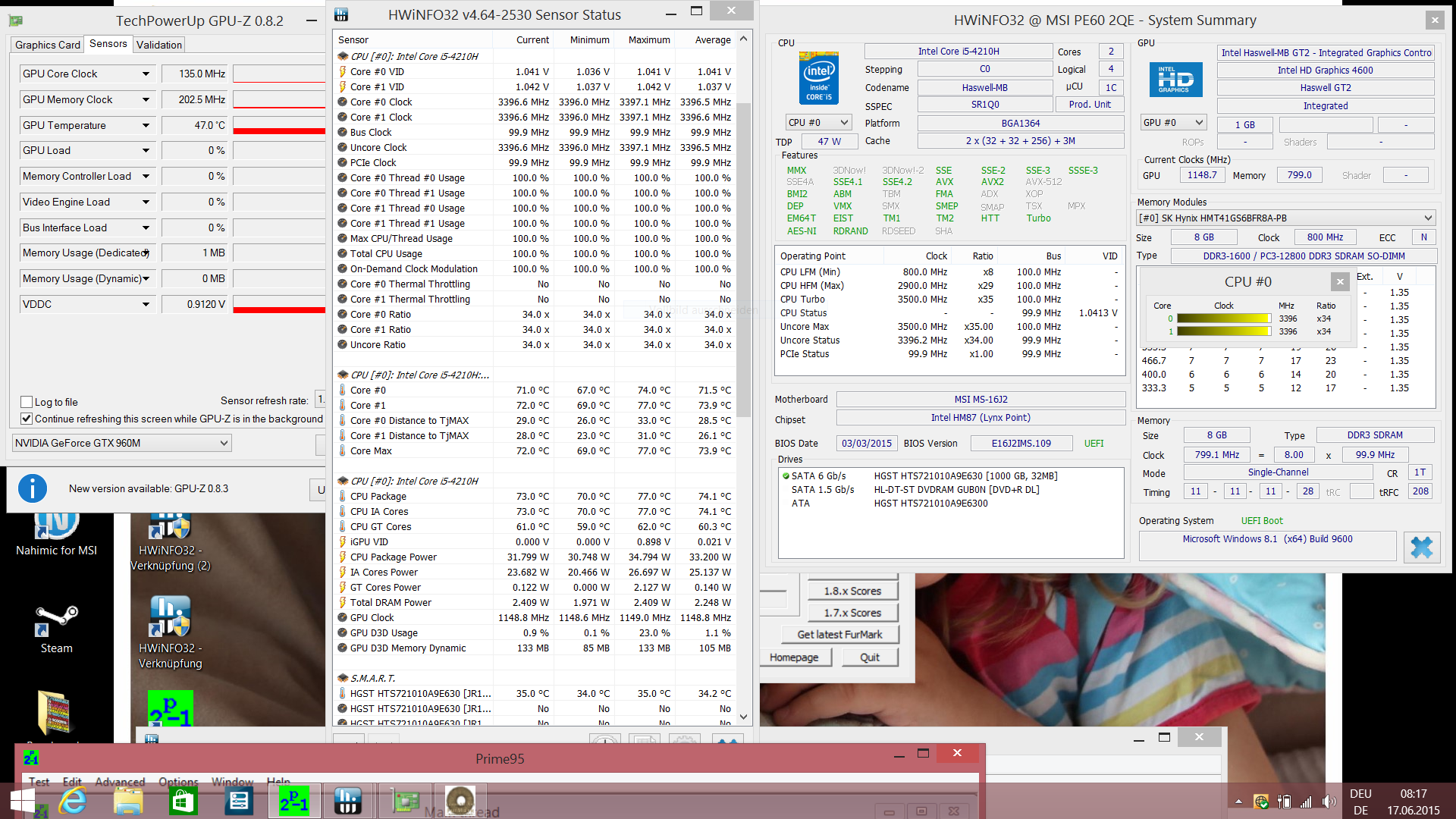Click the FurMark Homepage button
Image resolution: width=1456 pixels, height=819 pixels.
coord(793,657)
